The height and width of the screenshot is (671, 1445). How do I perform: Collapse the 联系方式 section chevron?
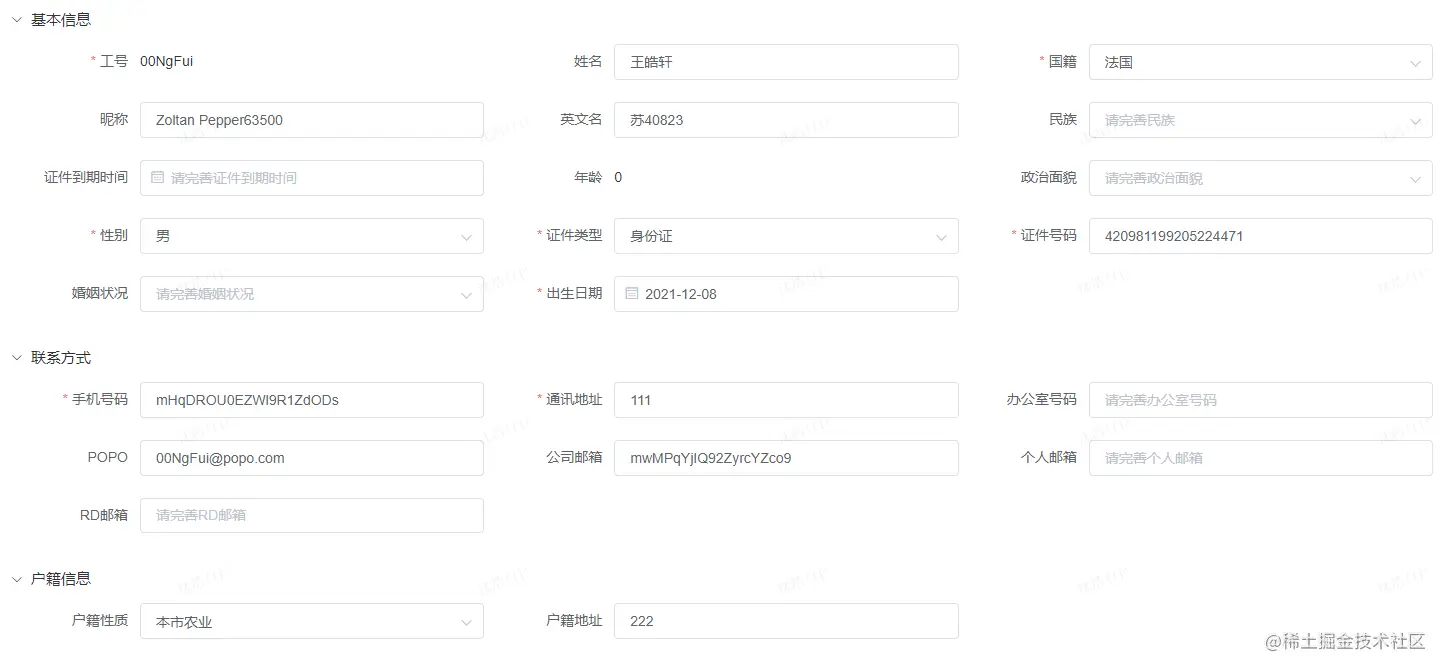click(16, 357)
